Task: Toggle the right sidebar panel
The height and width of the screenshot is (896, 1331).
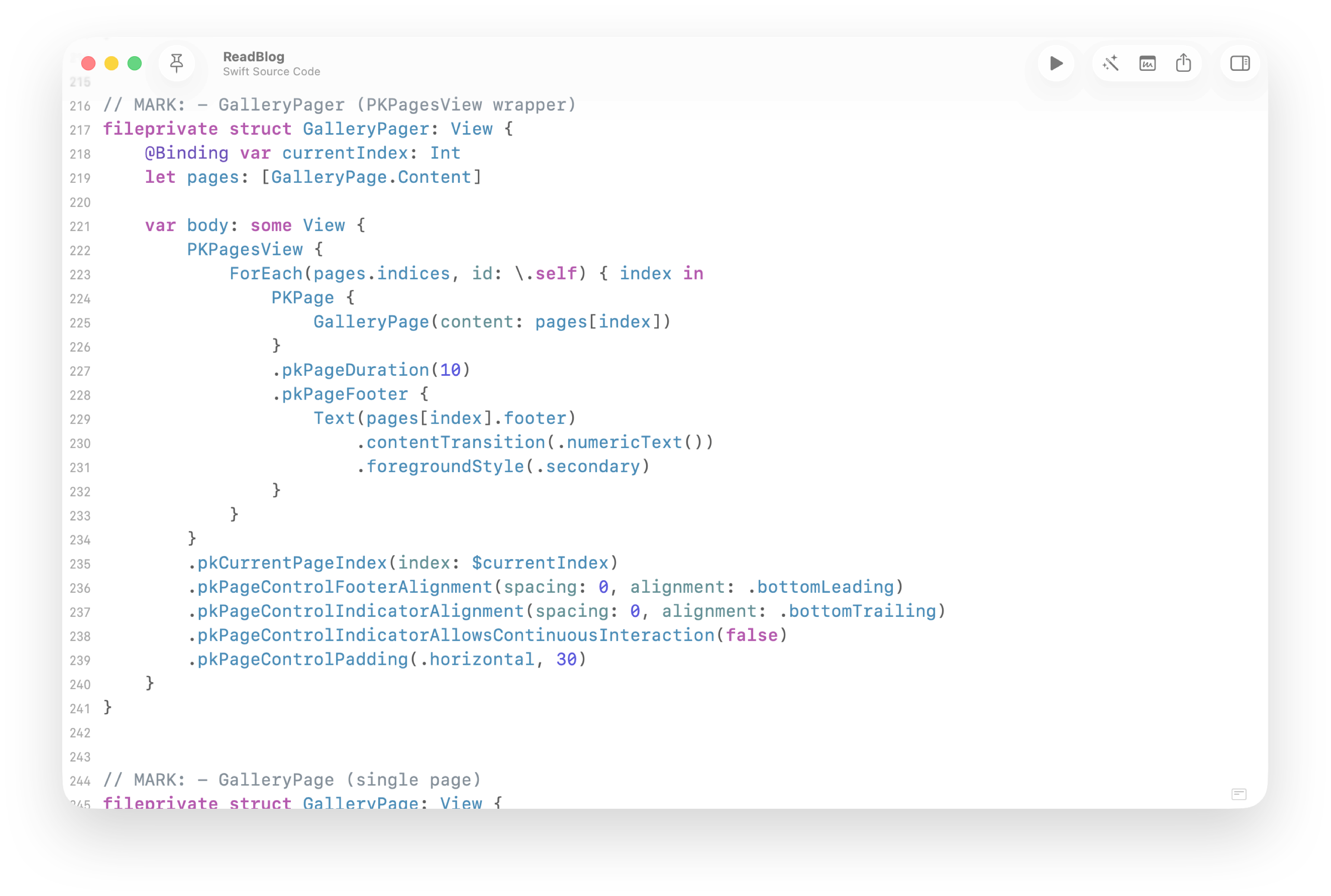Action: point(1239,64)
